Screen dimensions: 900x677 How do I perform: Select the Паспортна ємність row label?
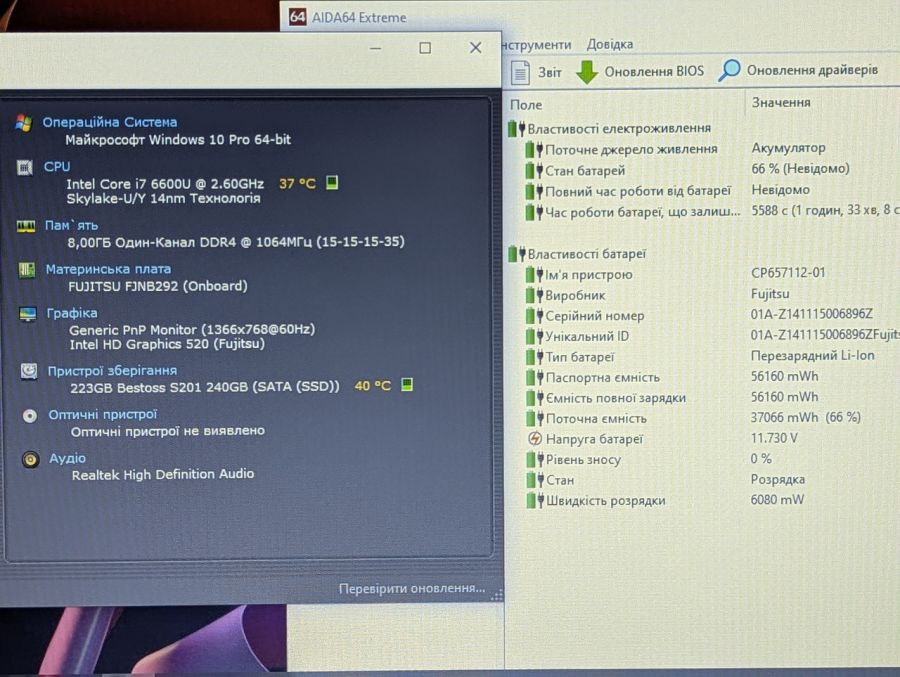click(602, 377)
